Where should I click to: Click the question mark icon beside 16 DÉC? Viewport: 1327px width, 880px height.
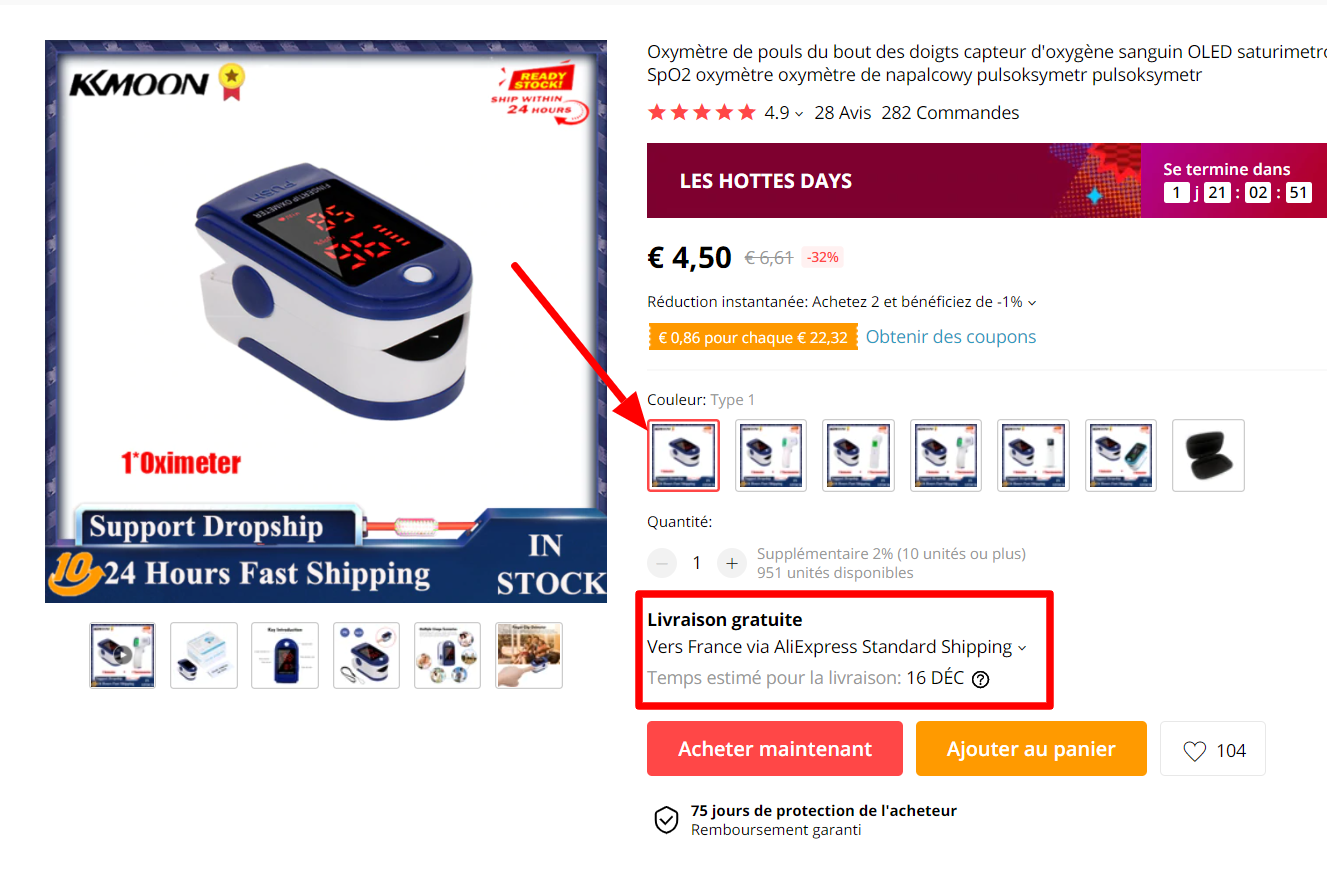tap(980, 679)
